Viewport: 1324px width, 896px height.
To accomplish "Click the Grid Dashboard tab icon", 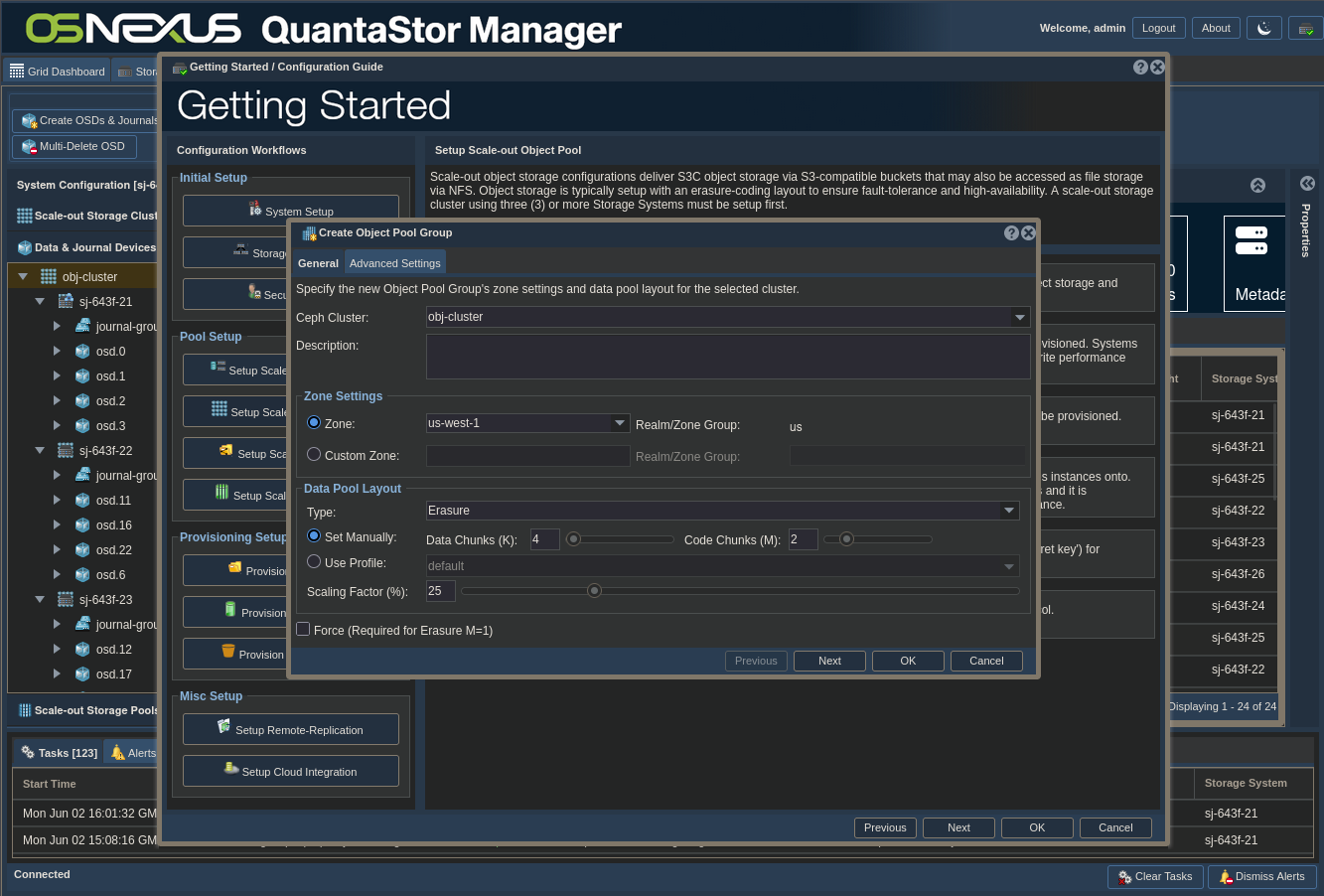I will [x=17, y=72].
